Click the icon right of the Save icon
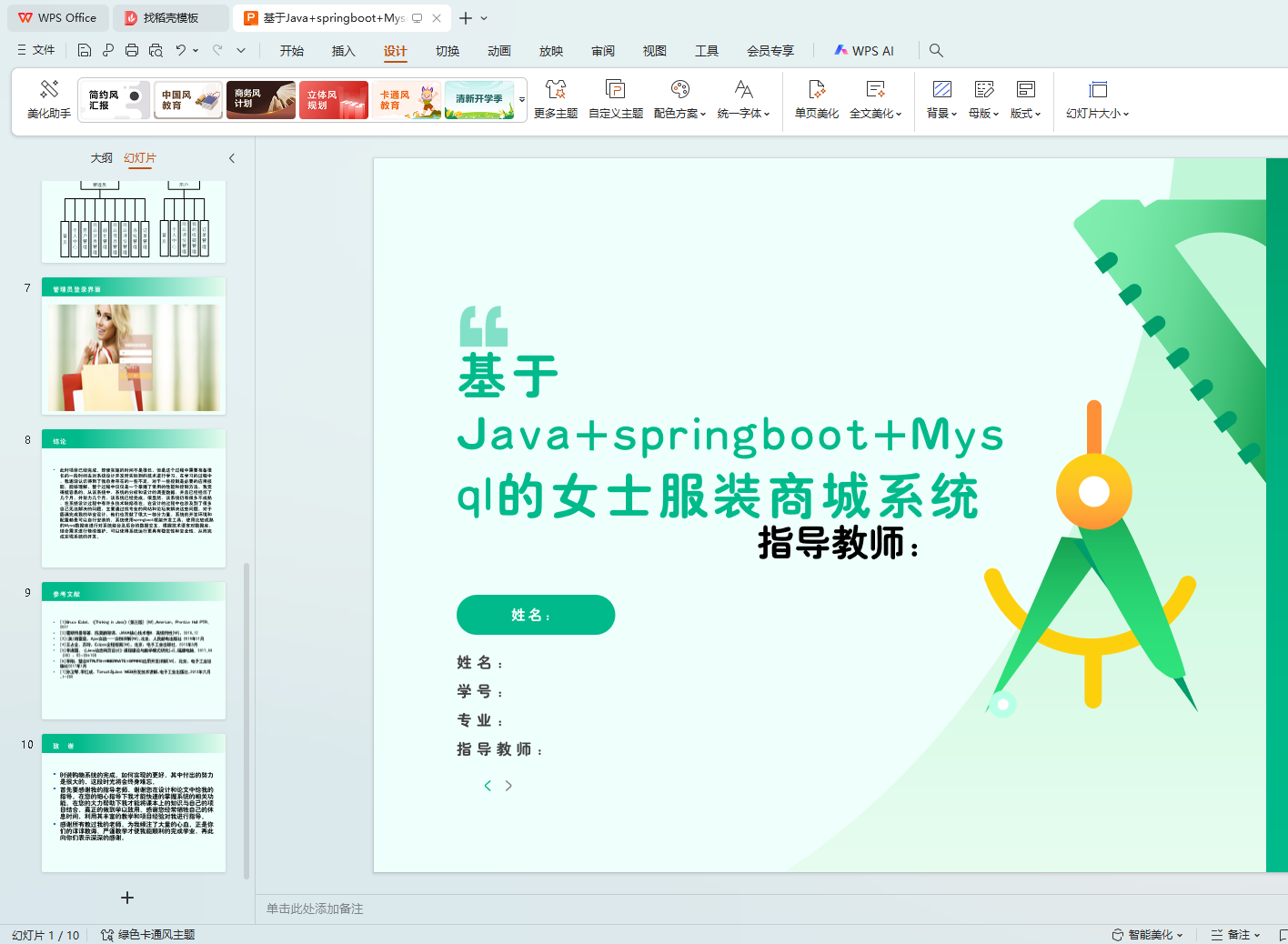Screen dimensions: 1288x944 pyautogui.click(x=108, y=51)
